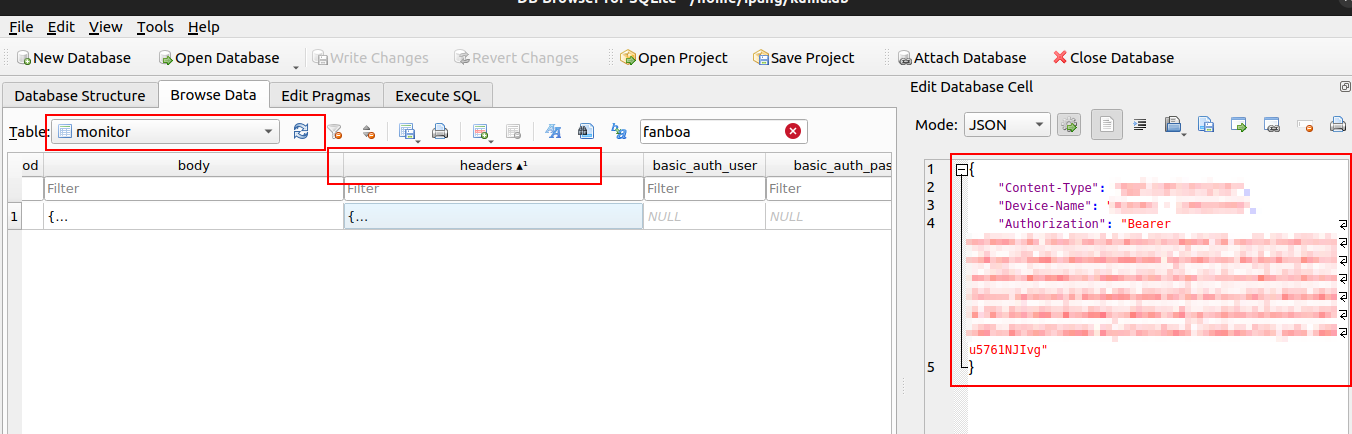Print the cell contents from editor toolbar
This screenshot has width=1352, height=434.
[1337, 125]
